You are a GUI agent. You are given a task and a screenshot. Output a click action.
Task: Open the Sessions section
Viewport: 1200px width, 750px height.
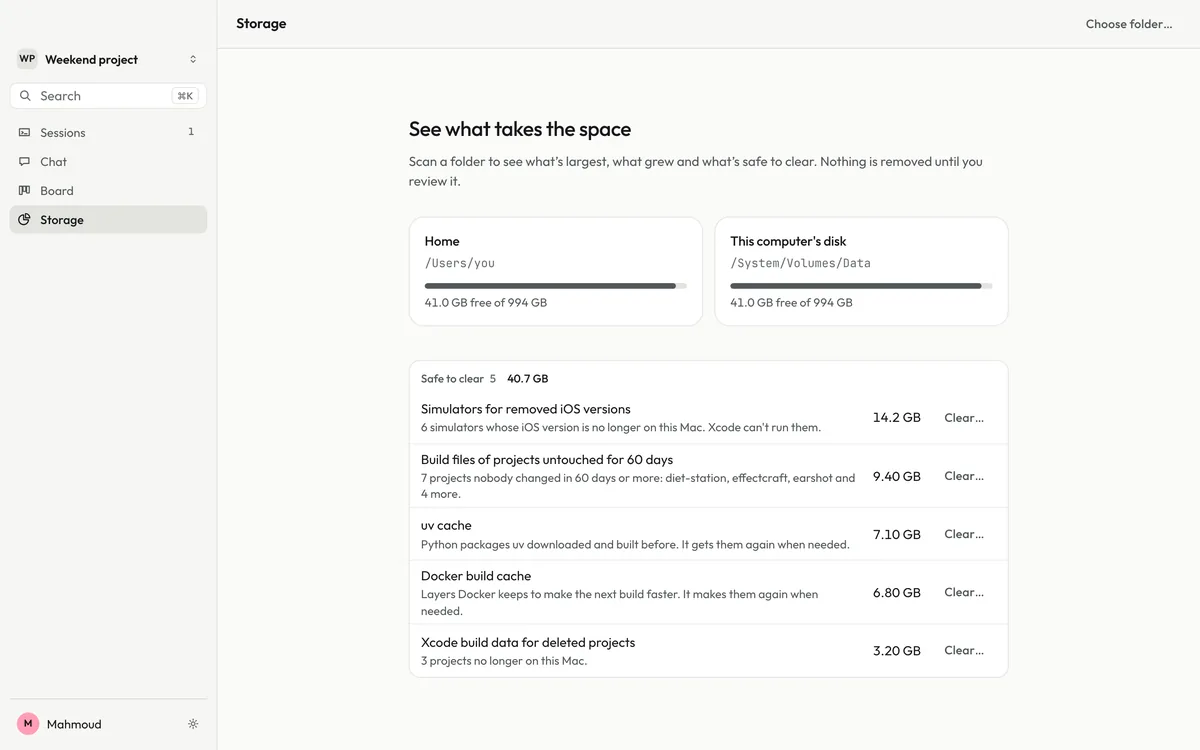108,132
